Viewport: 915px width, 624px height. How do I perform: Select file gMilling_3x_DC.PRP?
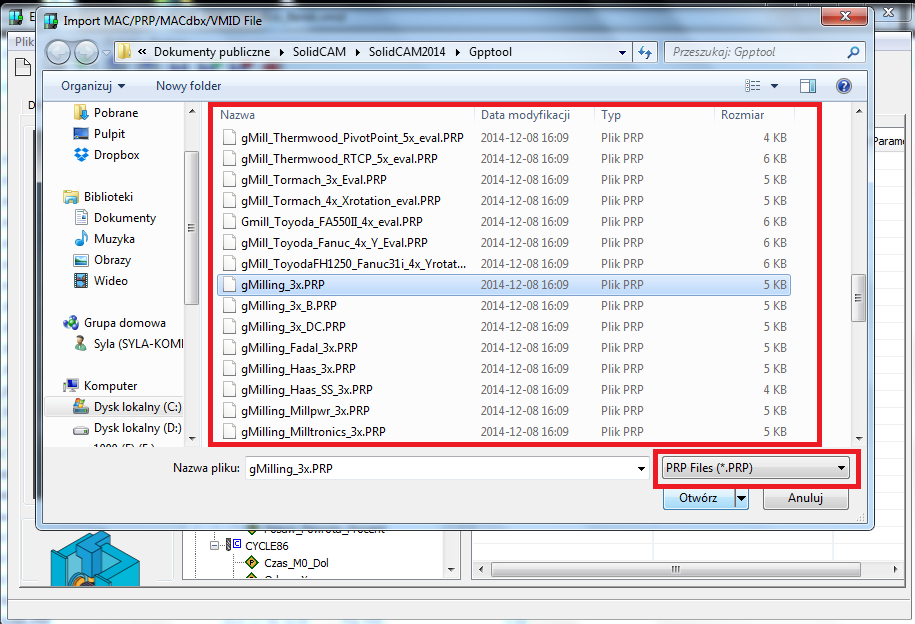[293, 327]
